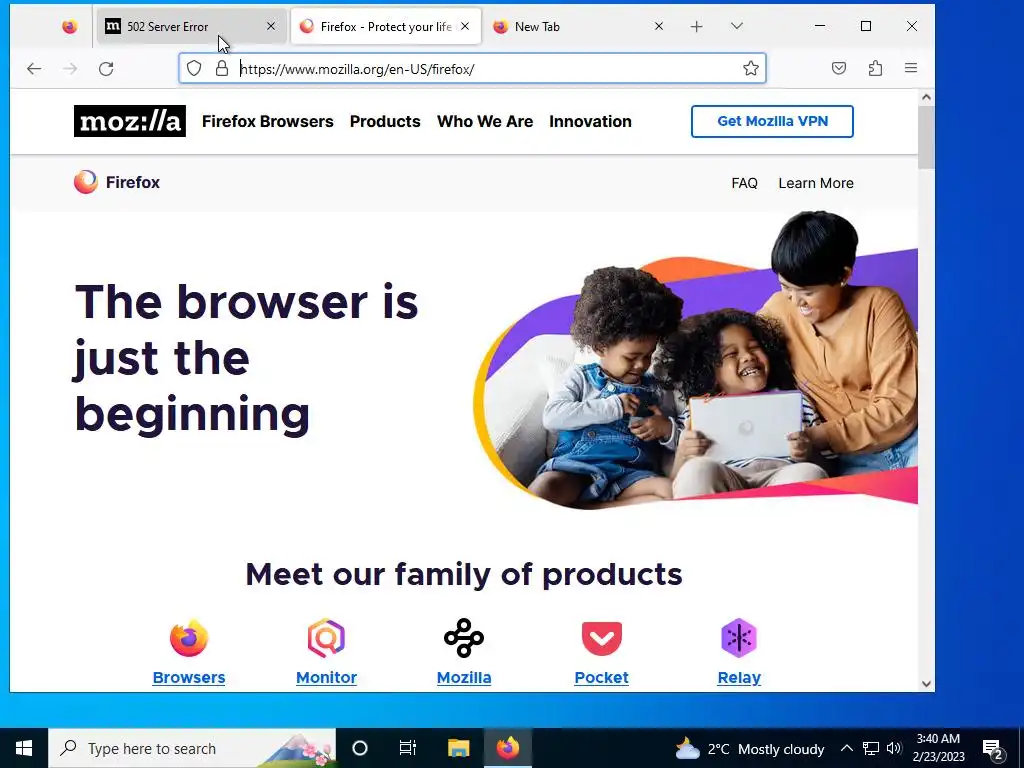1024x768 pixels.
Task: Open Firefox Browsers navigation menu
Action: click(x=268, y=121)
